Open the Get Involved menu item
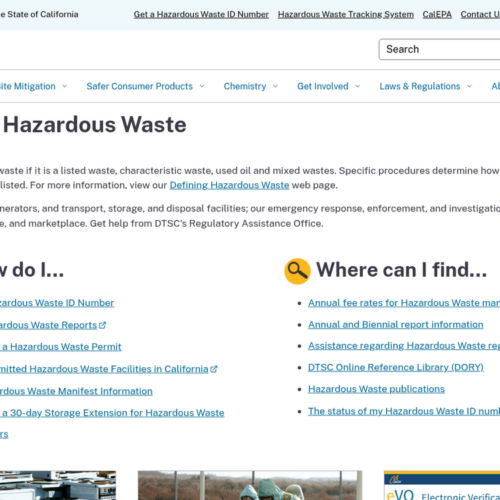This screenshot has height=500, width=500. (323, 86)
